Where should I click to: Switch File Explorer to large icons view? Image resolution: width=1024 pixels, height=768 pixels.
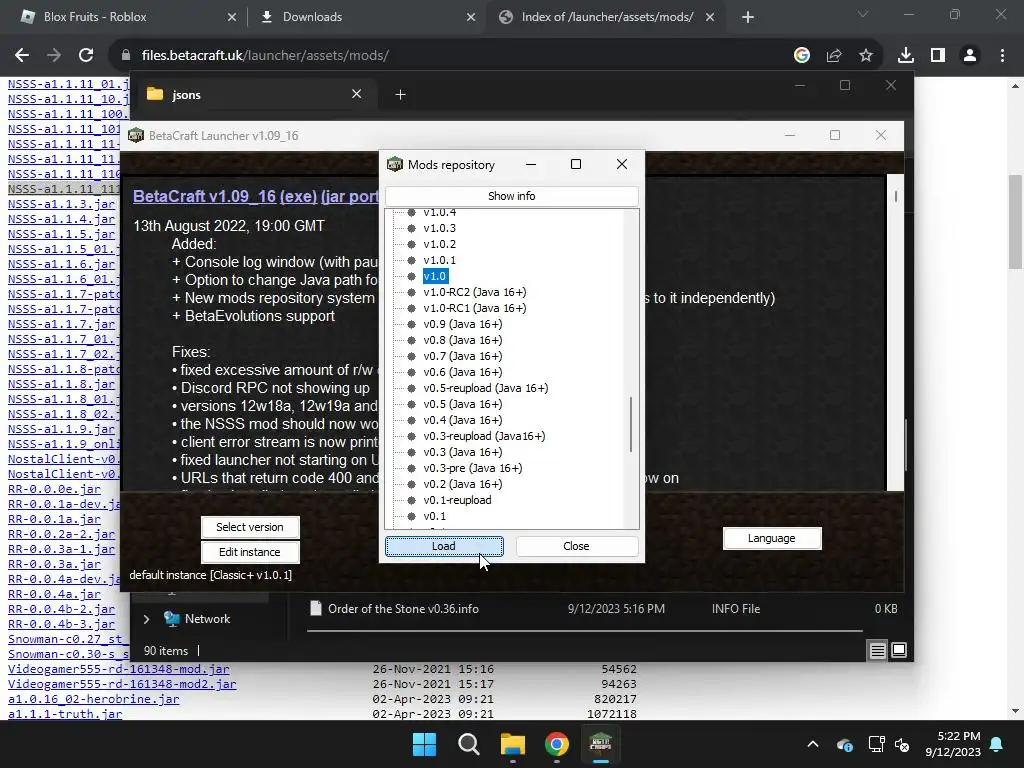[899, 650]
